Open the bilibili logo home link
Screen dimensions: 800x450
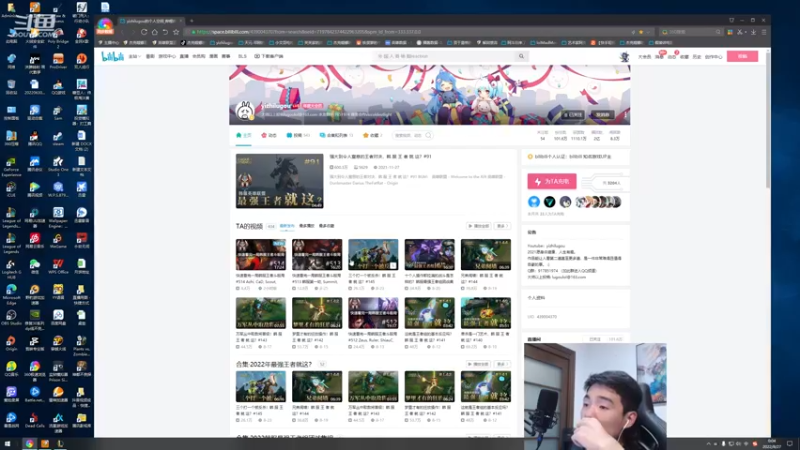coord(112,56)
